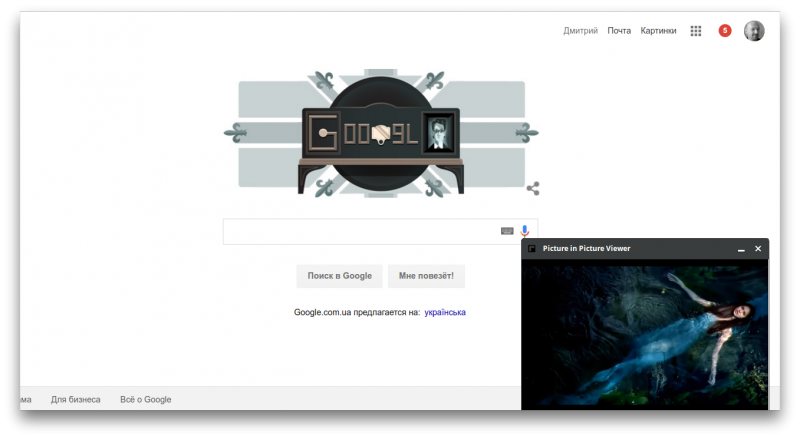This screenshot has height=439, width=800.
Task: Open Почта mail link
Action: pyautogui.click(x=619, y=31)
